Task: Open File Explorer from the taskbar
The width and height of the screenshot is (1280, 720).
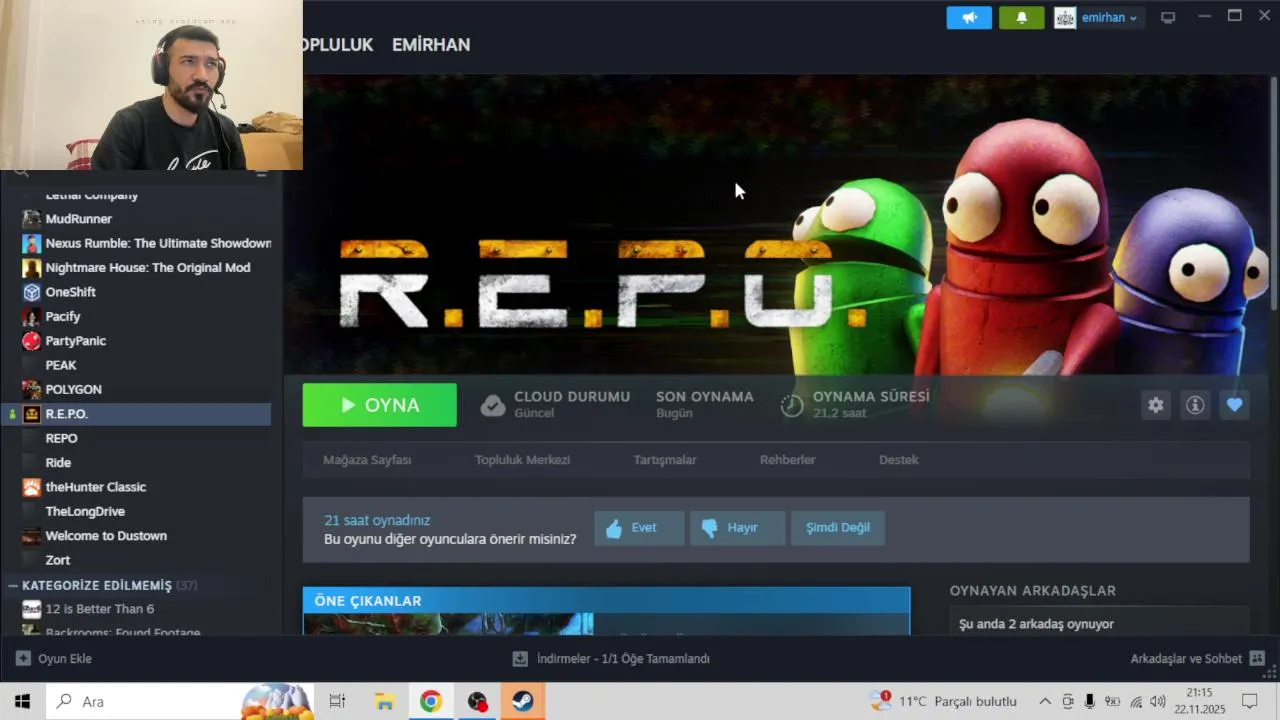Action: pos(384,701)
